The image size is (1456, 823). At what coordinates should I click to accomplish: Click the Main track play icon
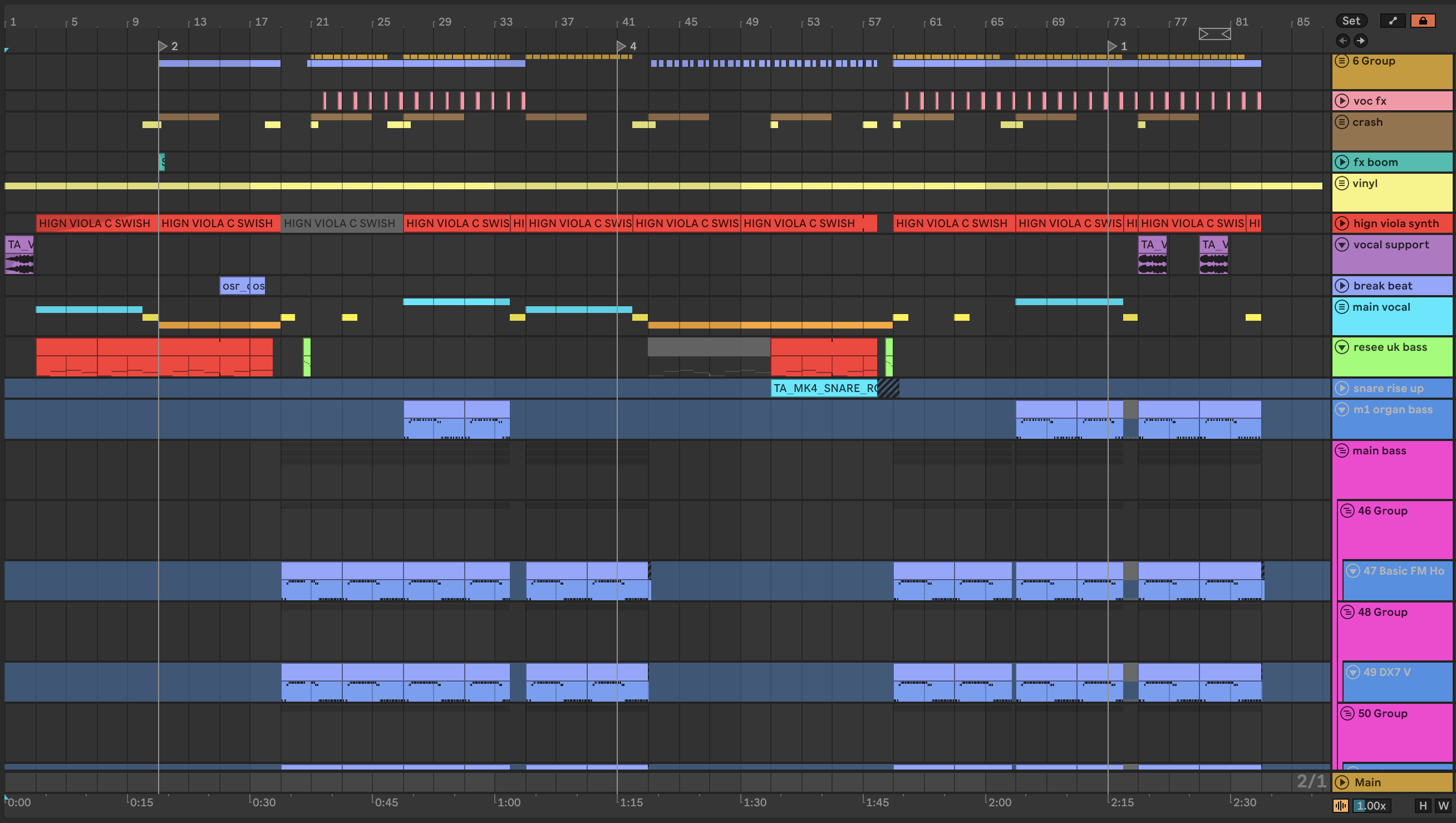point(1342,782)
